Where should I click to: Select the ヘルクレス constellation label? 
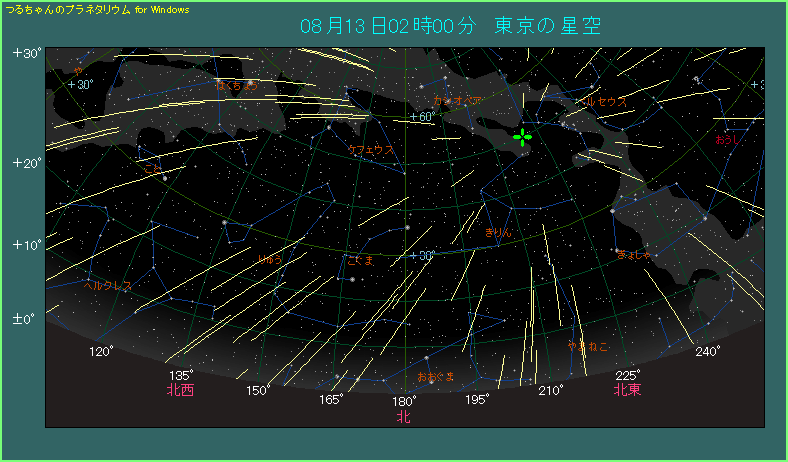click(x=107, y=285)
